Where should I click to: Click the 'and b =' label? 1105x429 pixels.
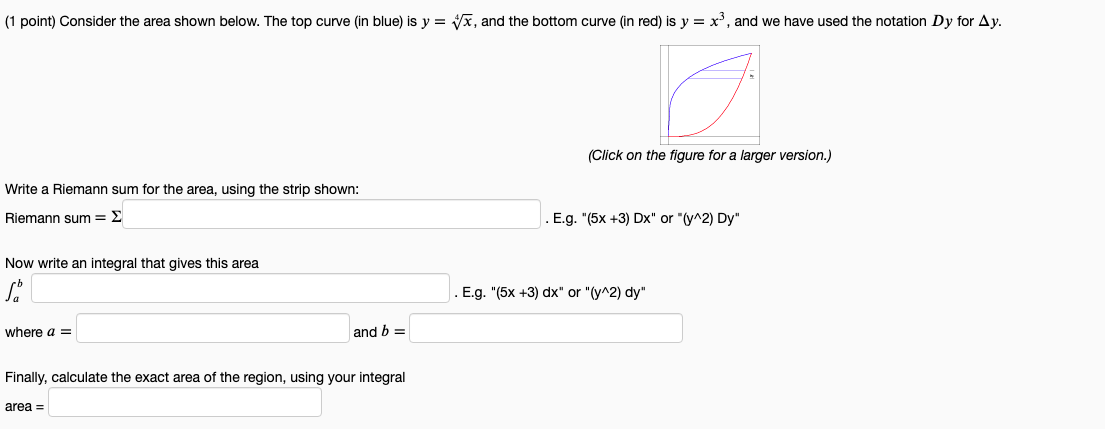coord(379,332)
